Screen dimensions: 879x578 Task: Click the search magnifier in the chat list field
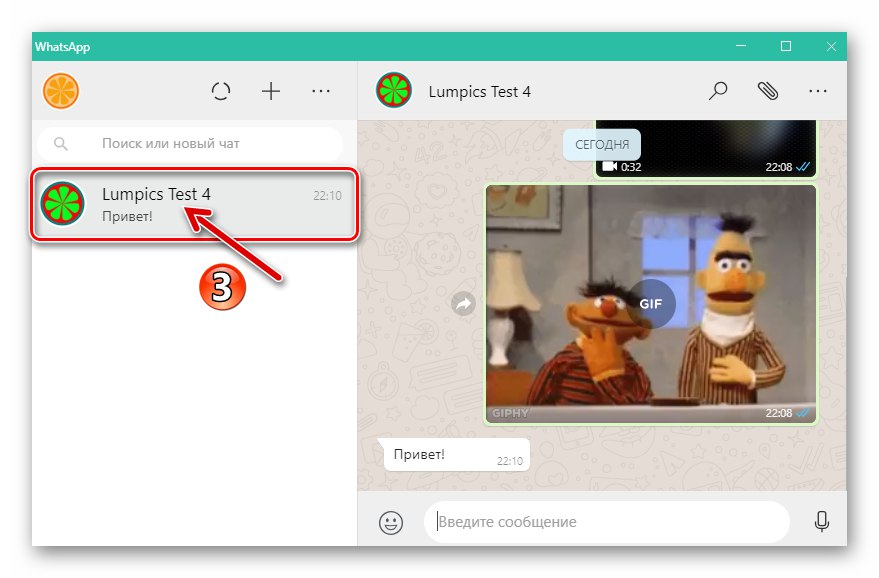point(60,143)
